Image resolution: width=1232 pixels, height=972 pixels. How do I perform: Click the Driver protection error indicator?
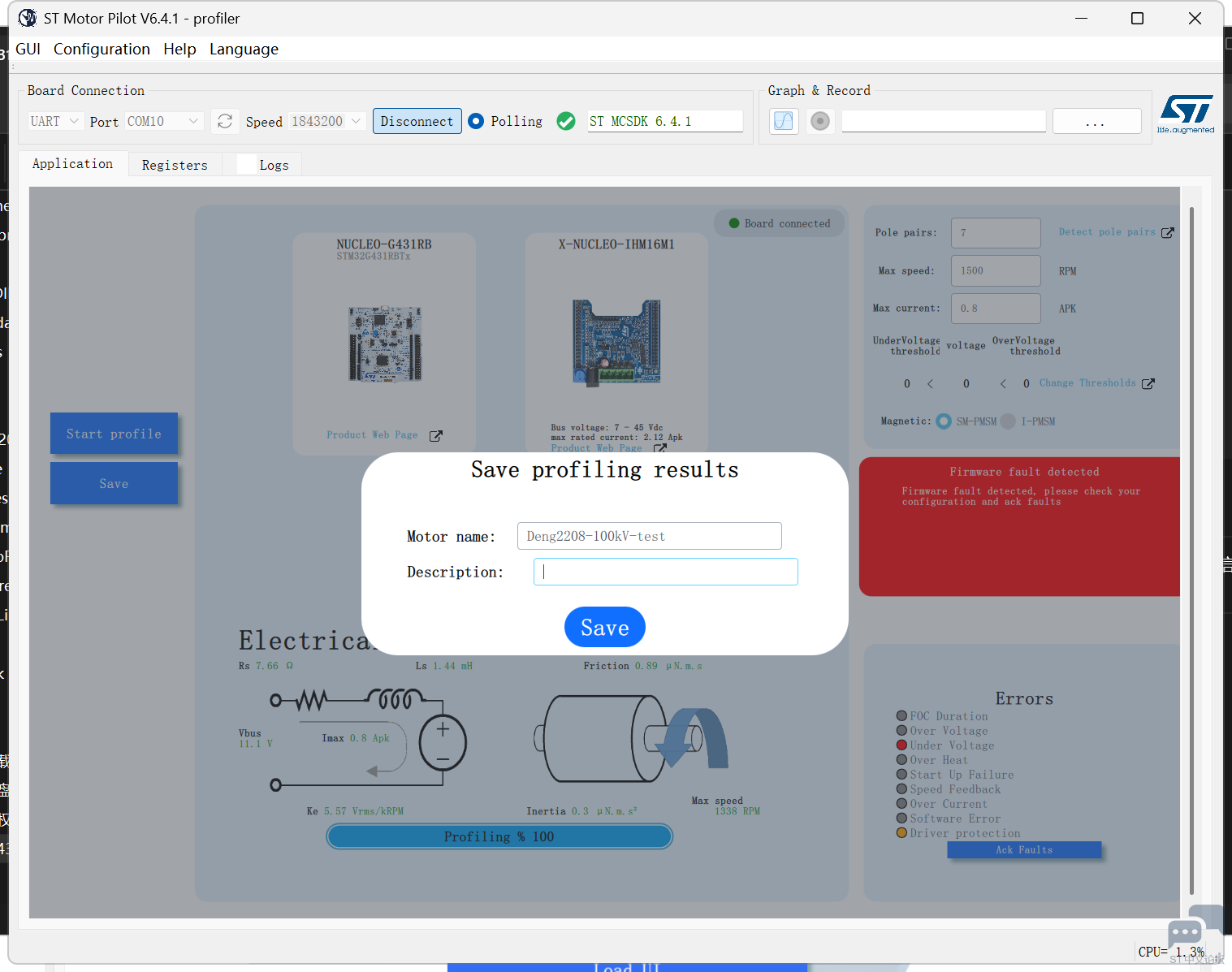[x=901, y=833]
